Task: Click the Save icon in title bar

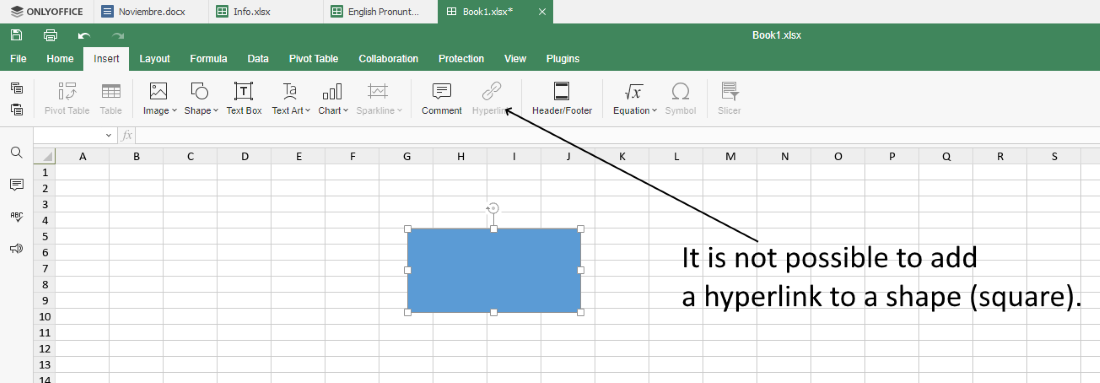Action: 16,35
